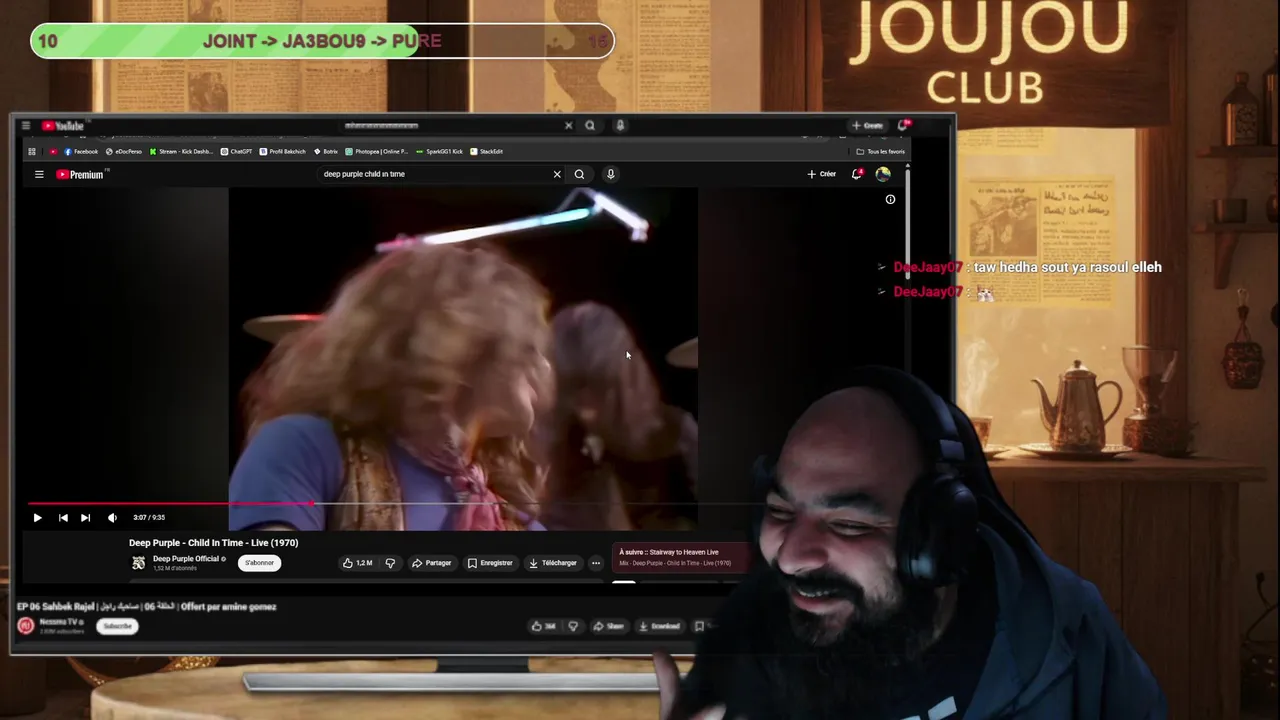Open YouTube notifications bell
Viewport: 1280px width, 720px height.
tap(857, 174)
